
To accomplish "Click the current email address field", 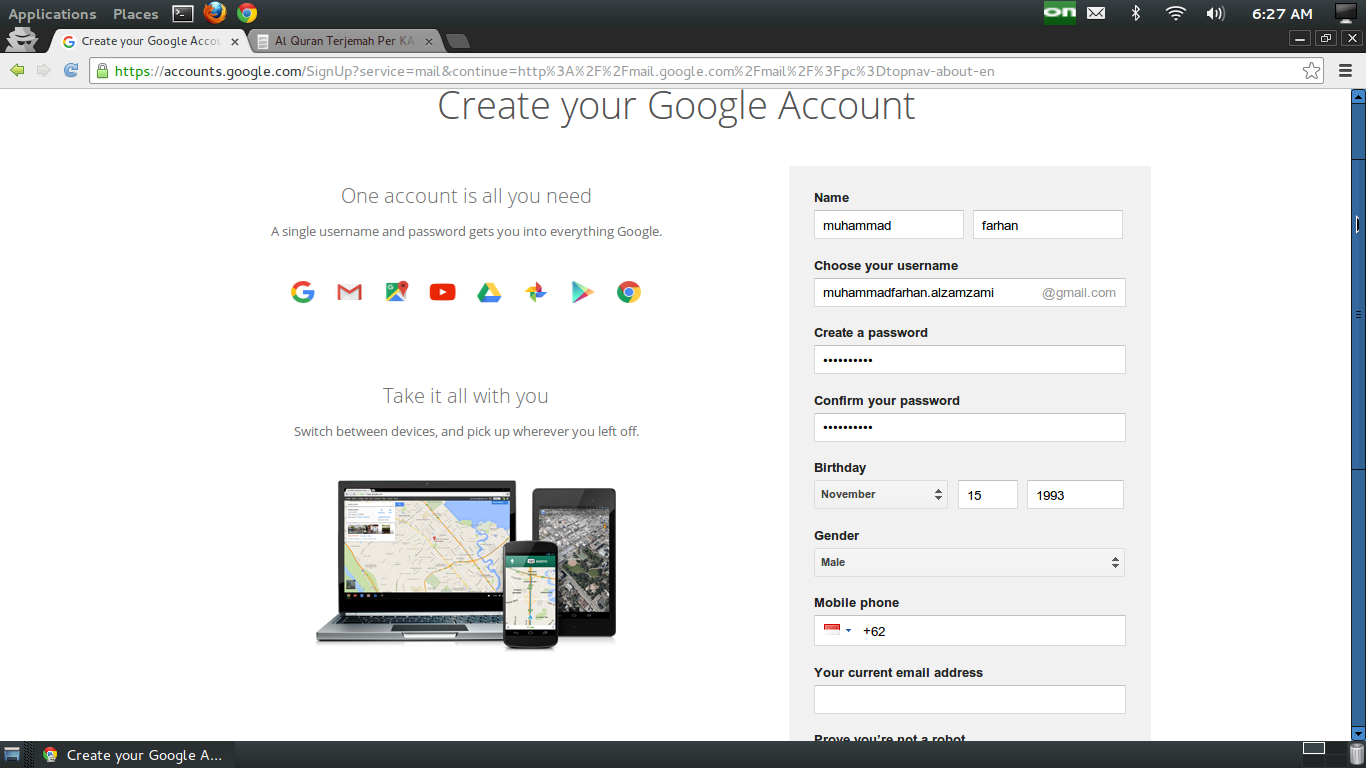I will coord(970,699).
